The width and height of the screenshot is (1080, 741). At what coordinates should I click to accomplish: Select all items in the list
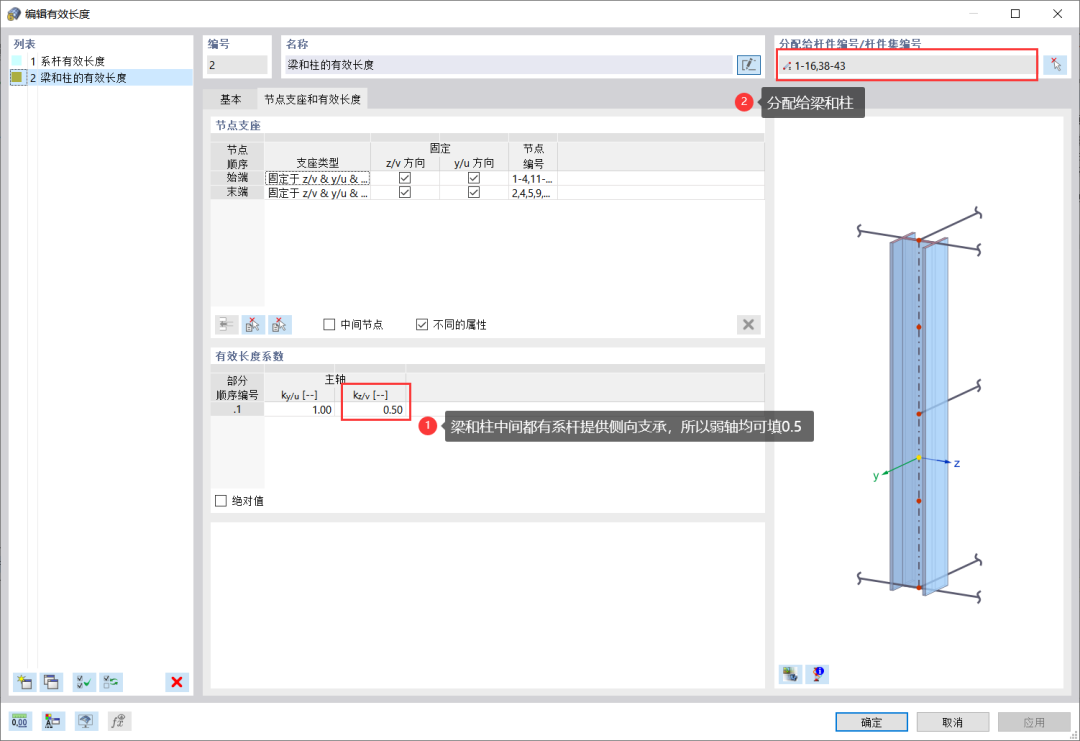(84, 682)
